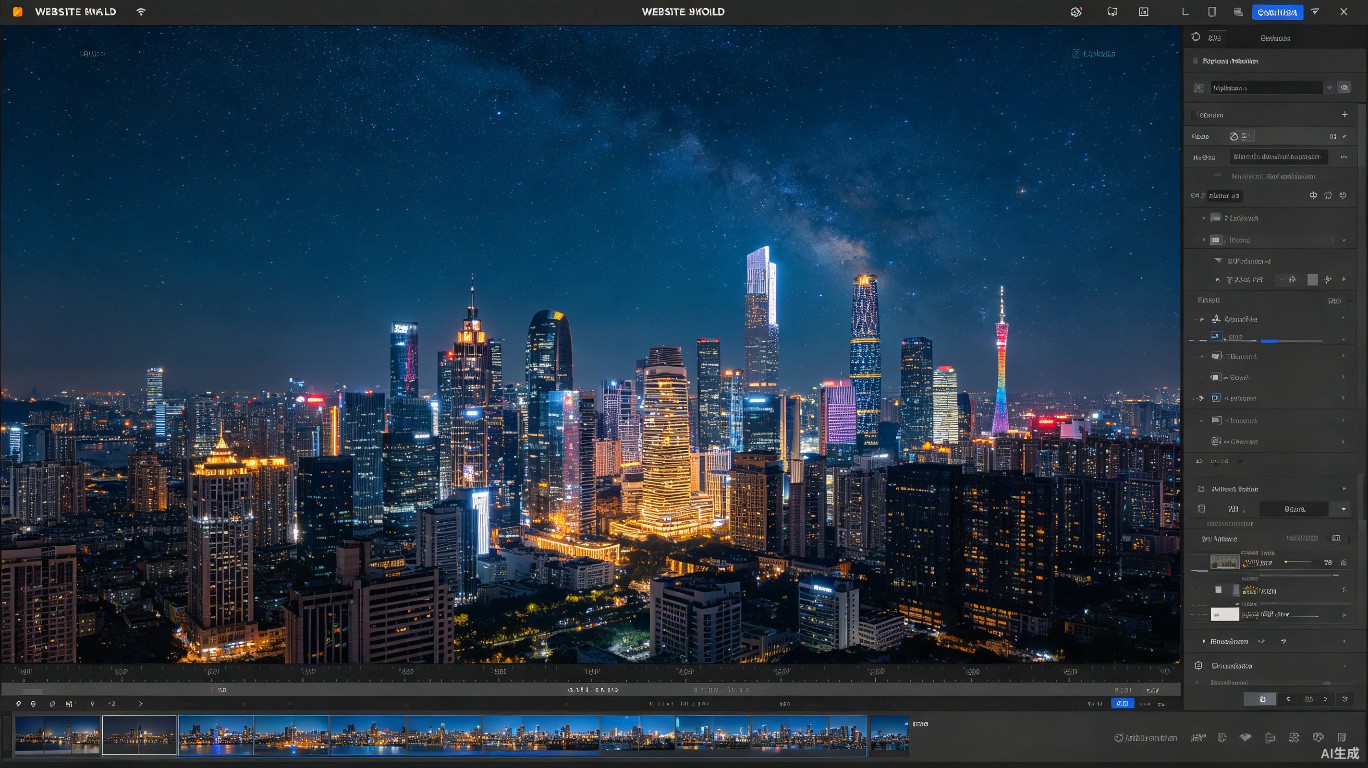1368x768 pixels.
Task: Select the last separate timeline thumbnail
Action: pyautogui.click(x=889, y=734)
